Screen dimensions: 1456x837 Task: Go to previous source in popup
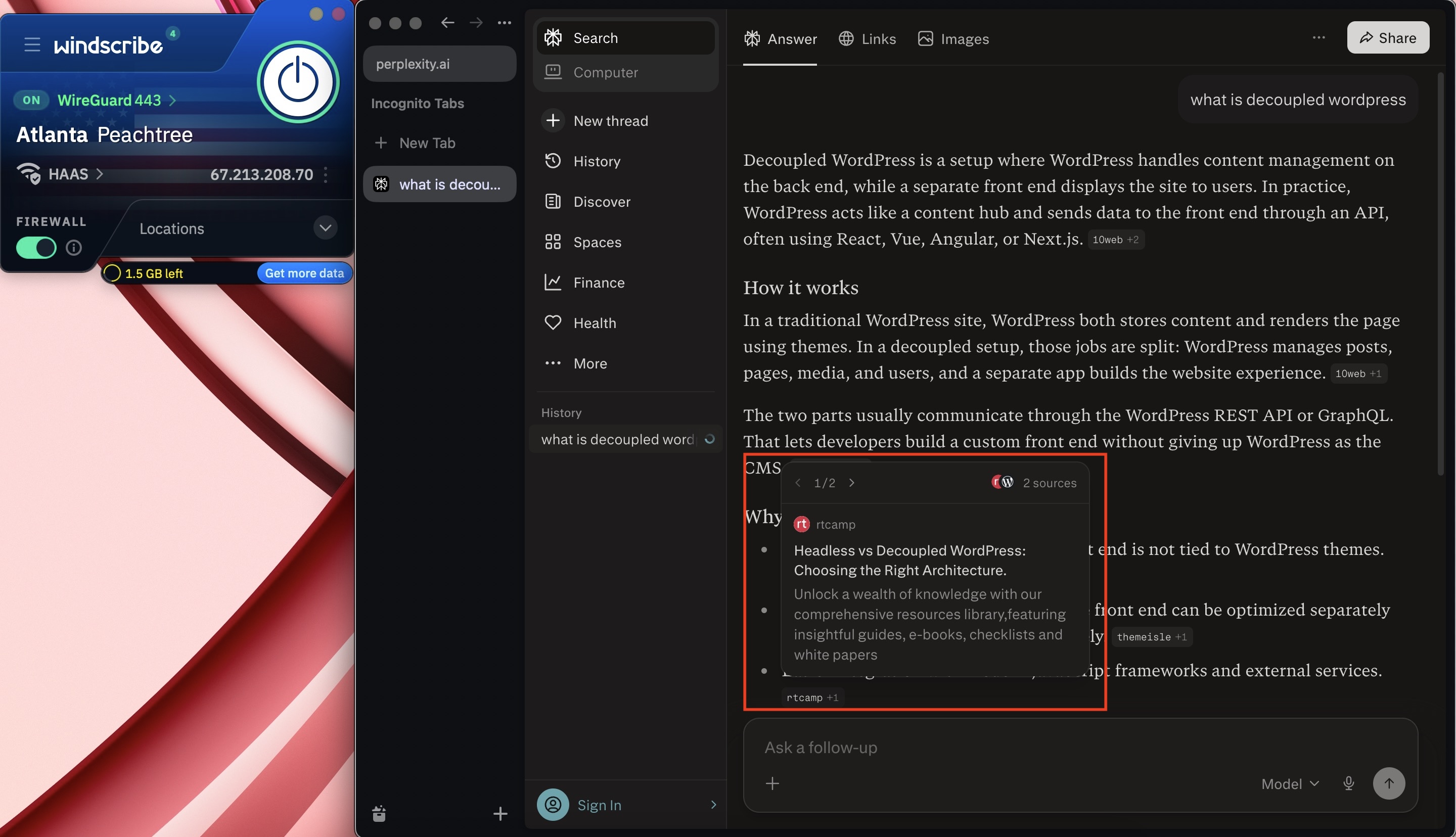[798, 483]
